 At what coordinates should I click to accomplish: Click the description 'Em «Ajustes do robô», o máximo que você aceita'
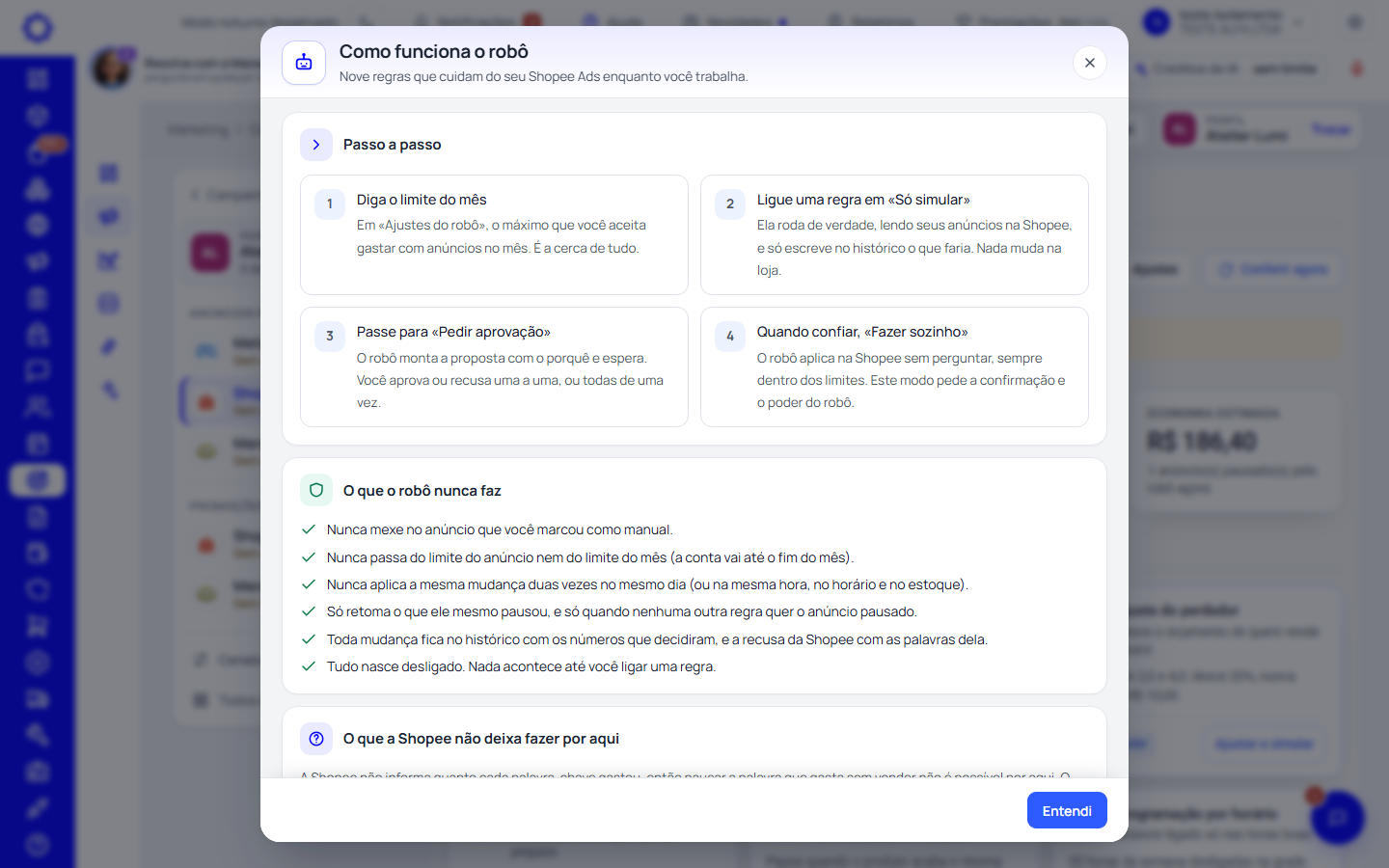502,236
